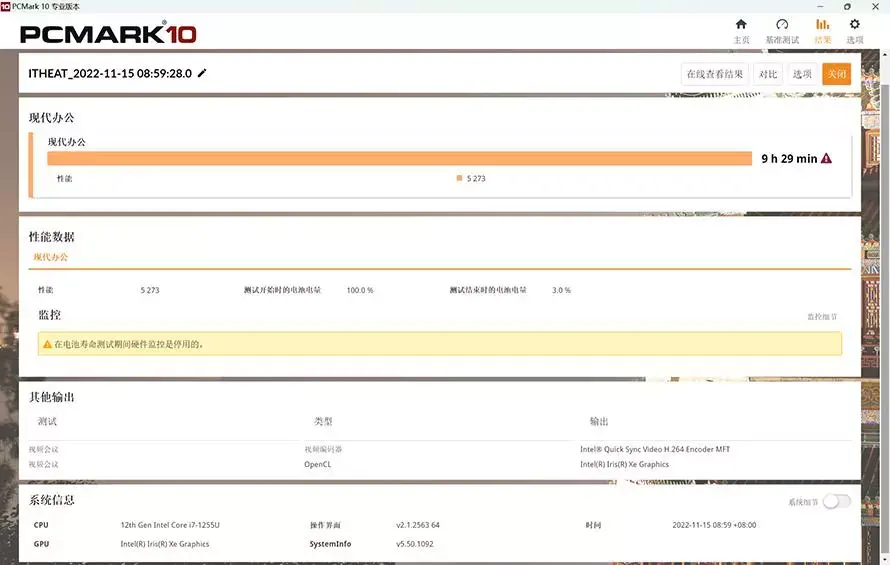
Task: Click the result name ITHEAT_2022-11-15 08:59:28.0
Action: [111, 73]
